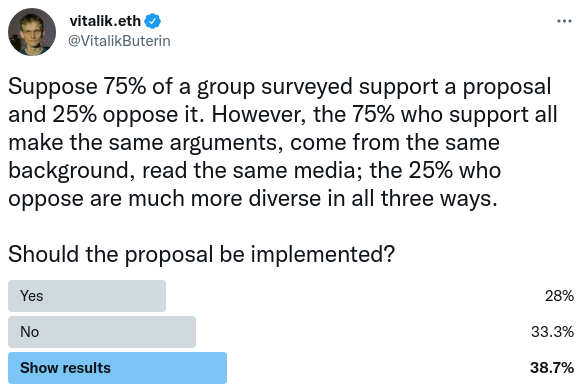Click the bold "Show results" label

65,368
